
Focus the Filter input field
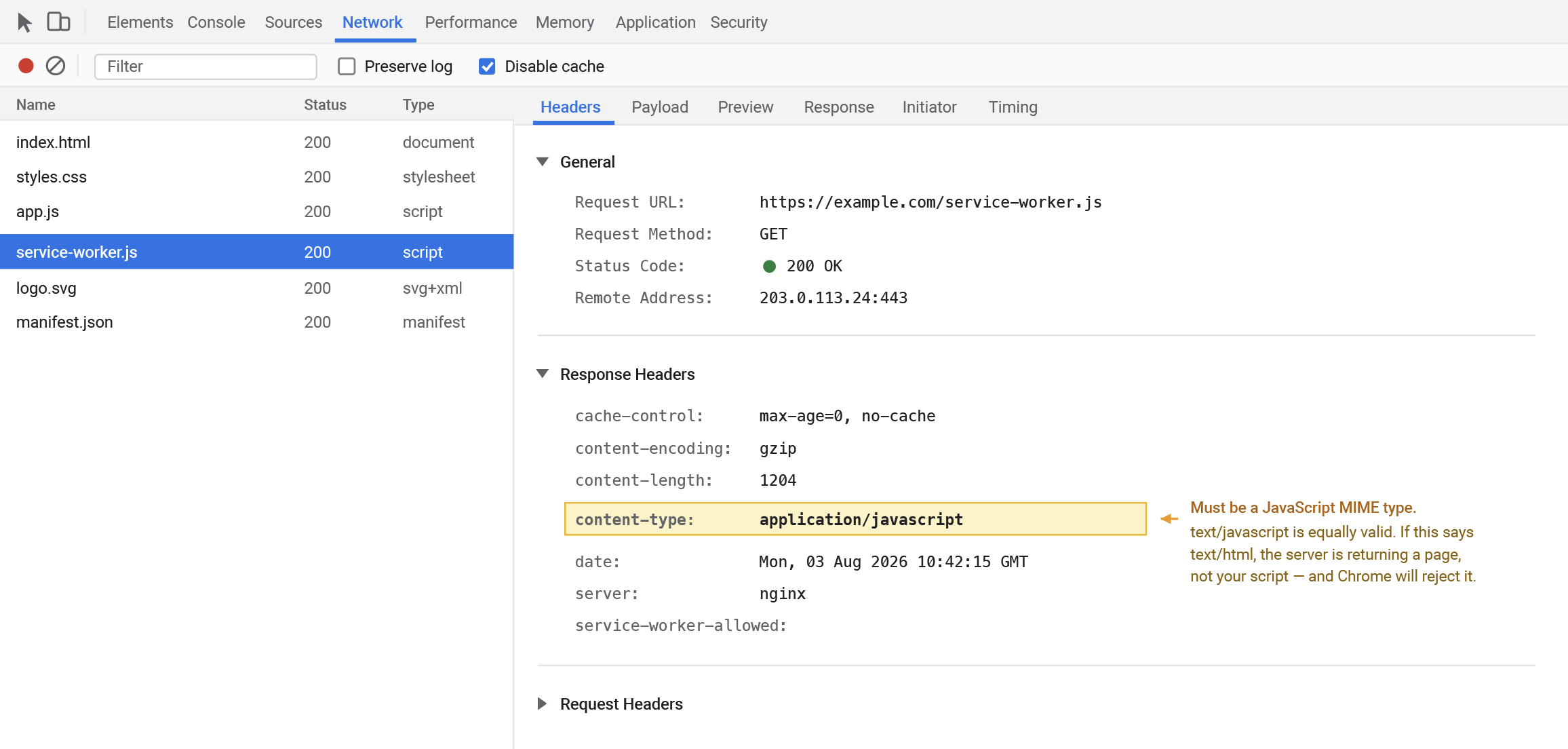[205, 66]
